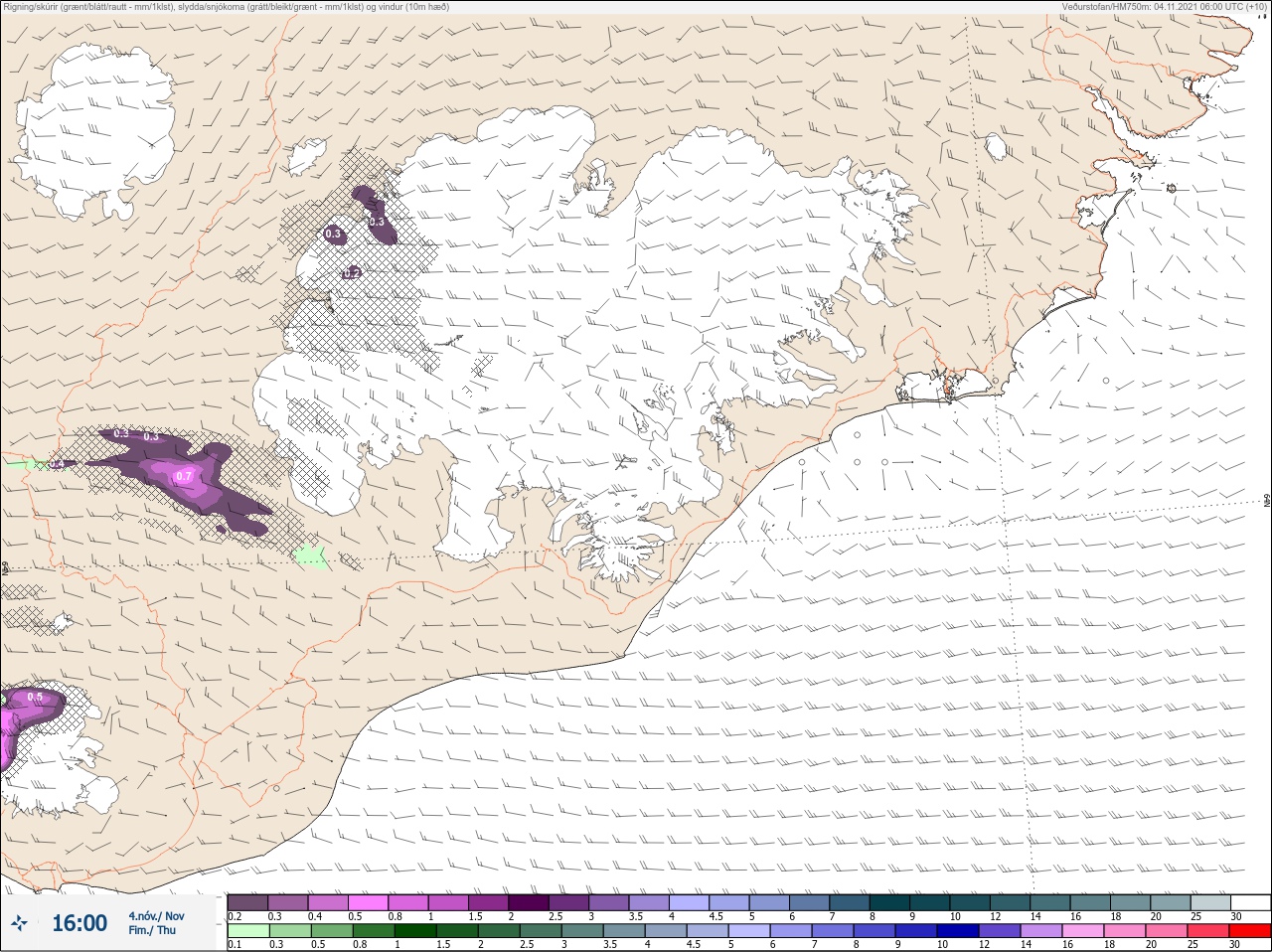Screen dimensions: 1272x952
Task: Click the dark green 1 swatch in the lower legend
Action: [x=414, y=931]
